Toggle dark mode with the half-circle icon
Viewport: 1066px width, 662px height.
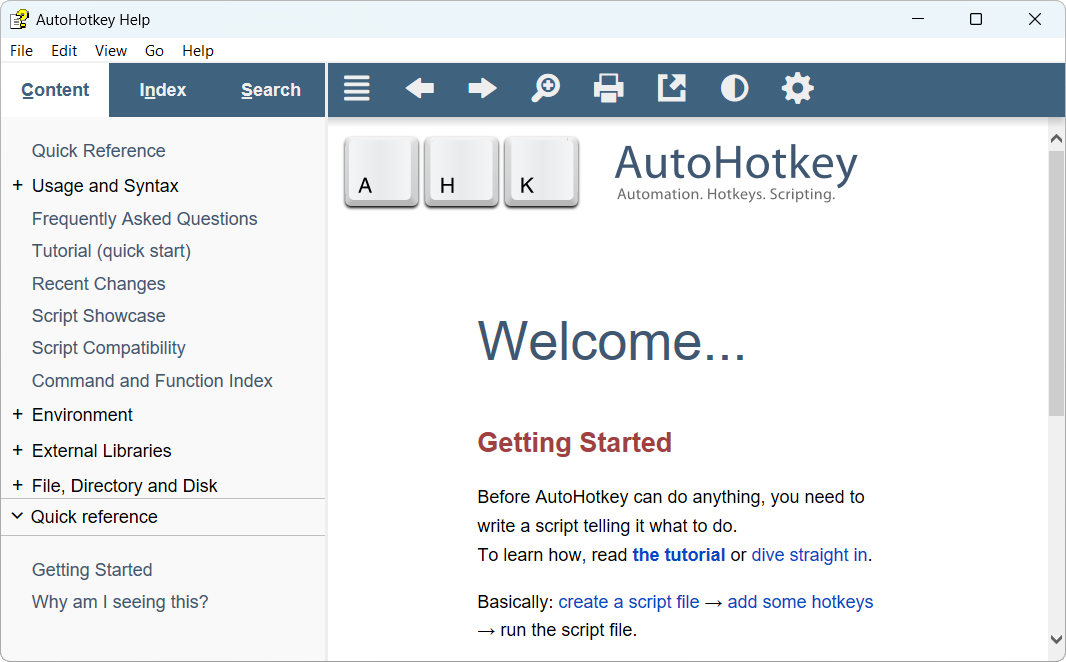[x=734, y=88]
